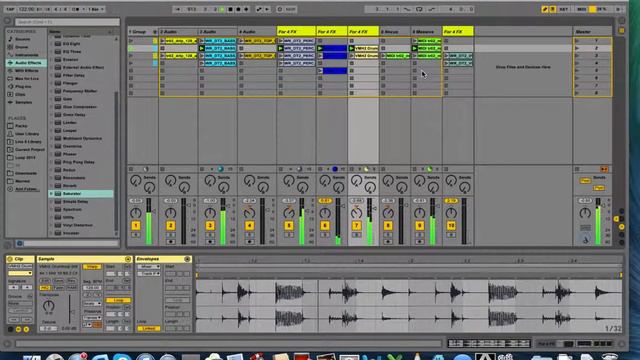640x360 pixels.
Task: Toggle the Loop button in Sample box
Action: click(118, 300)
